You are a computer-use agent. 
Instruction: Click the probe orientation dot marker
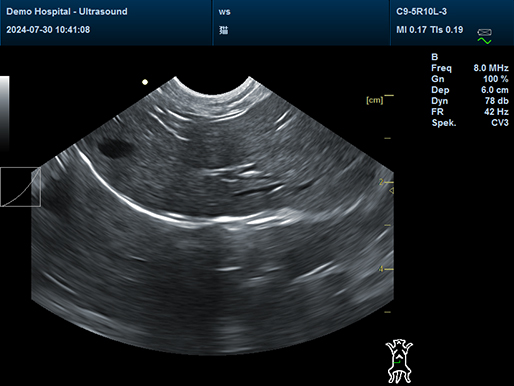click(x=145, y=82)
